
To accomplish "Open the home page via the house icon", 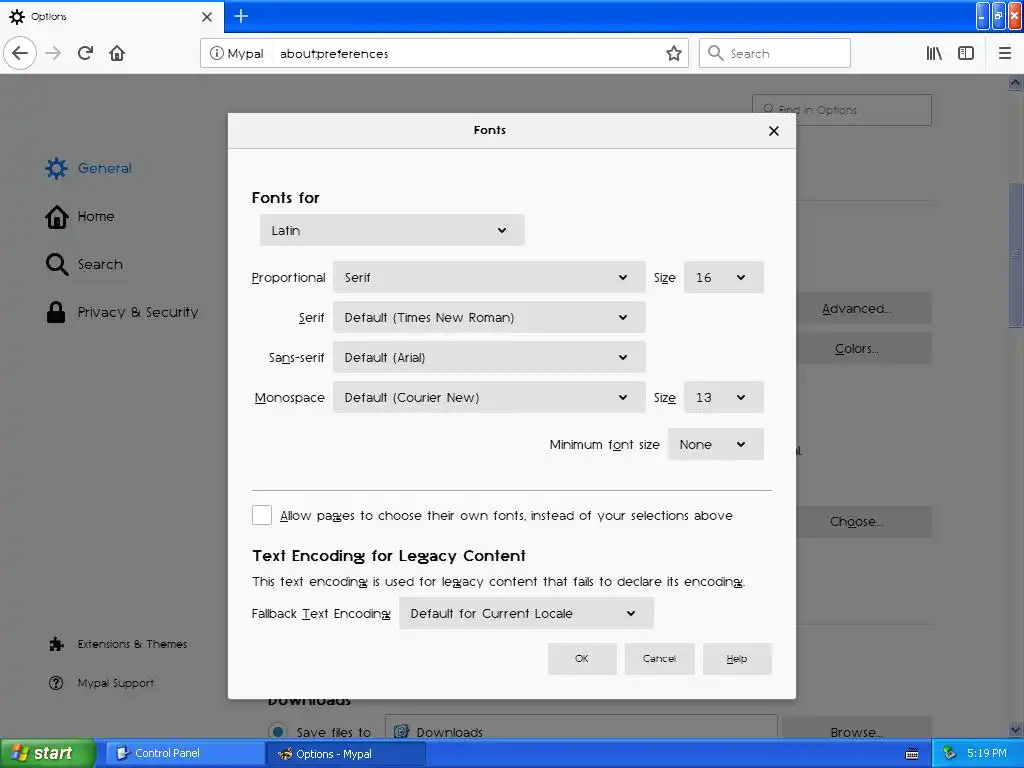I will click(x=117, y=53).
